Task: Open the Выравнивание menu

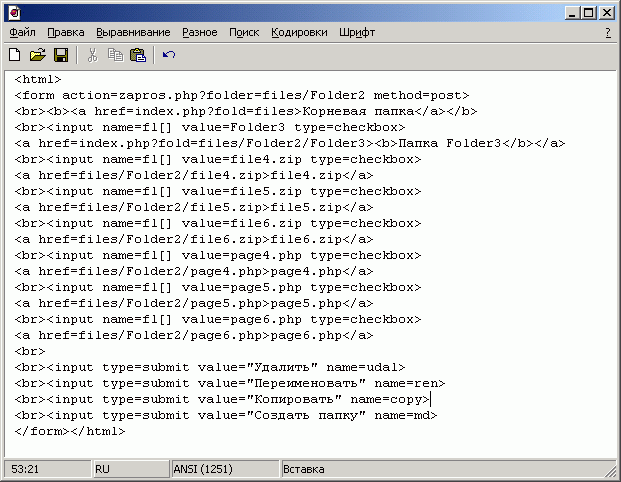Action: point(133,32)
